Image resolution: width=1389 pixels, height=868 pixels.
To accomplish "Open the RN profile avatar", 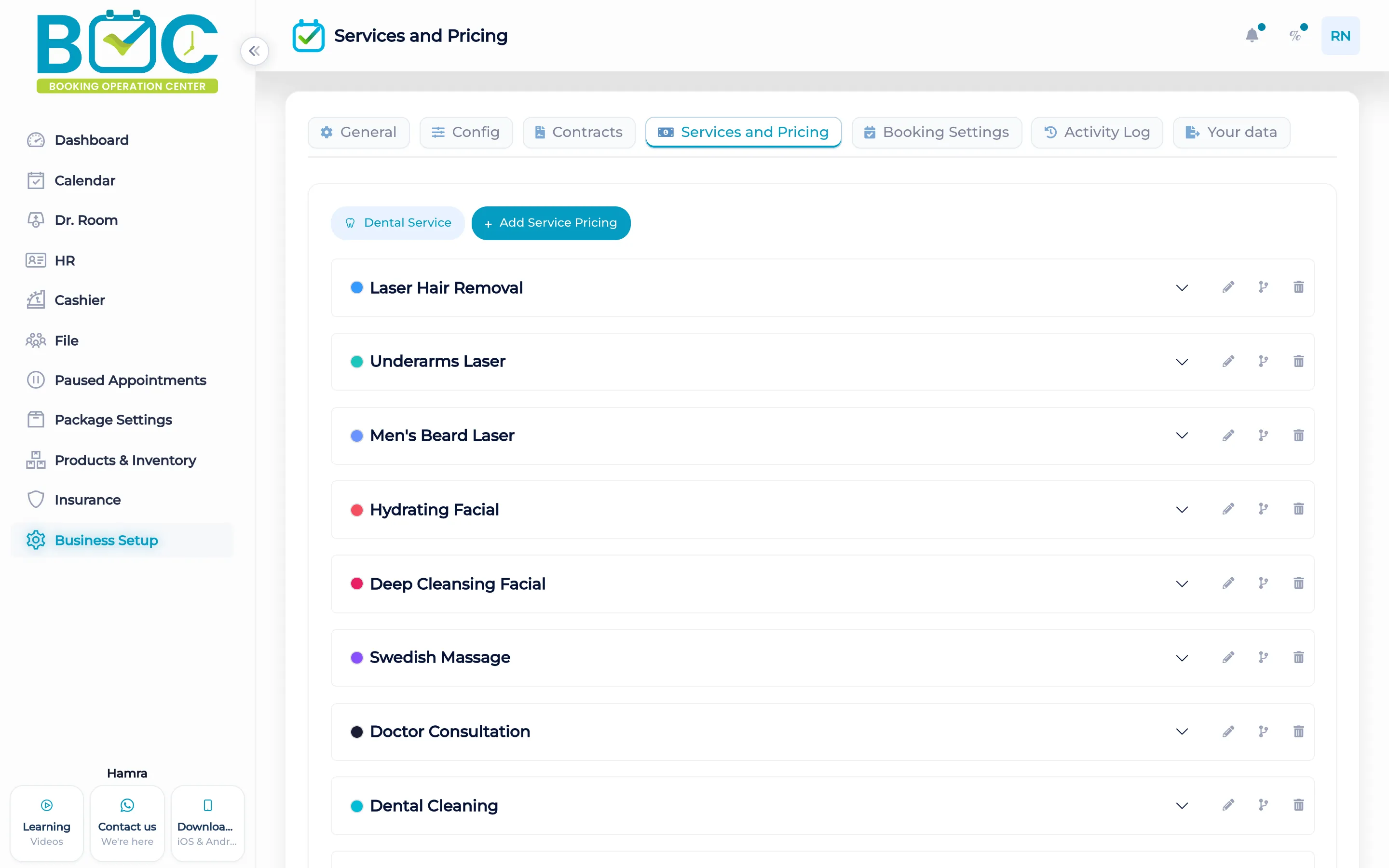I will (1340, 36).
